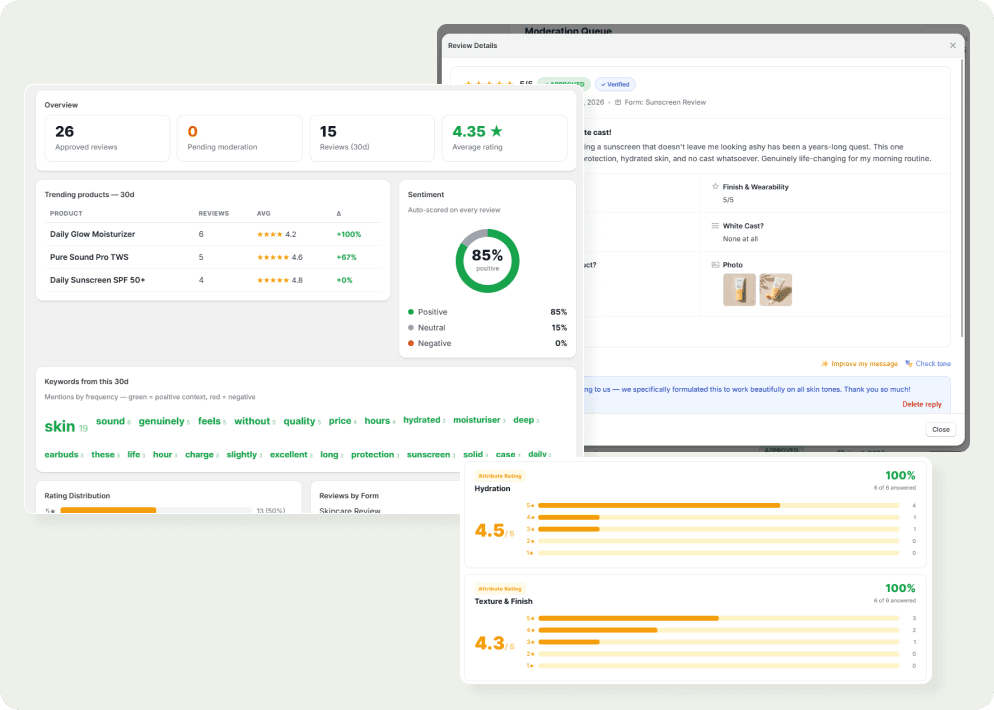The height and width of the screenshot is (710, 994).
Task: Click the 'None at all' White Cast answer
Action: pyautogui.click(x=740, y=239)
